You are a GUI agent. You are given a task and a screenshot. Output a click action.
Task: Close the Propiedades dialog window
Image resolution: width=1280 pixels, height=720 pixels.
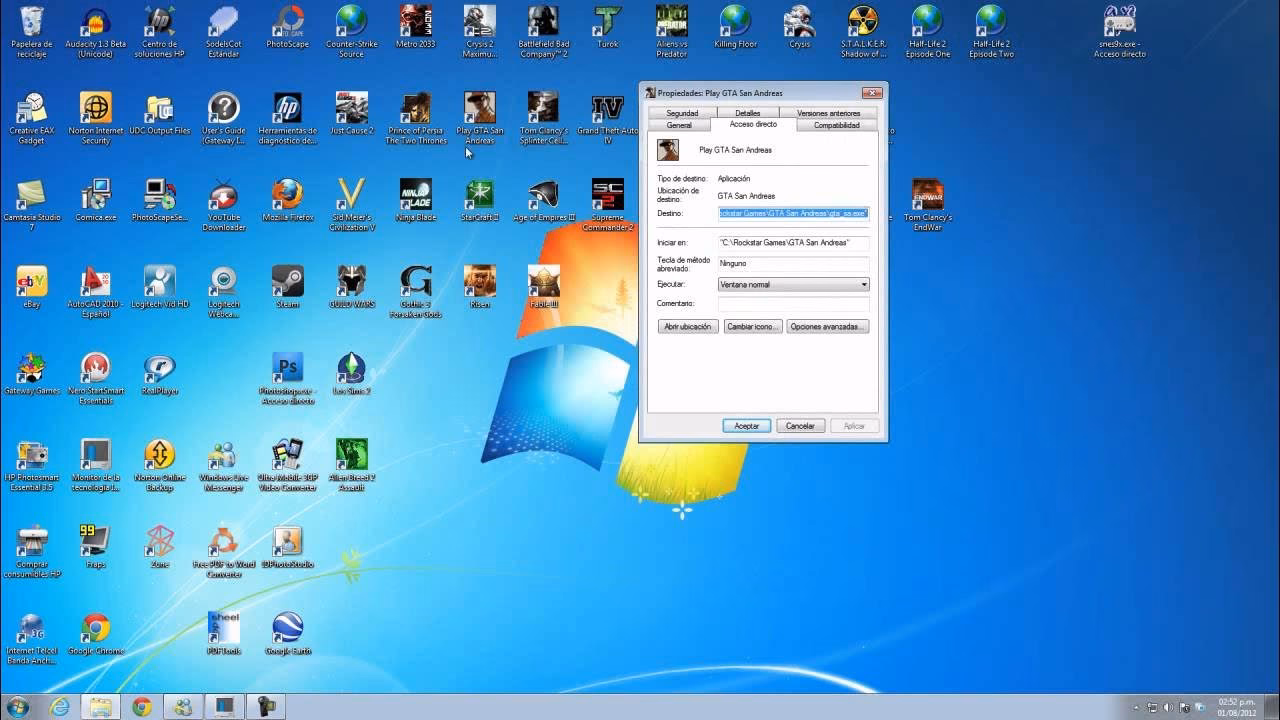[x=871, y=93]
